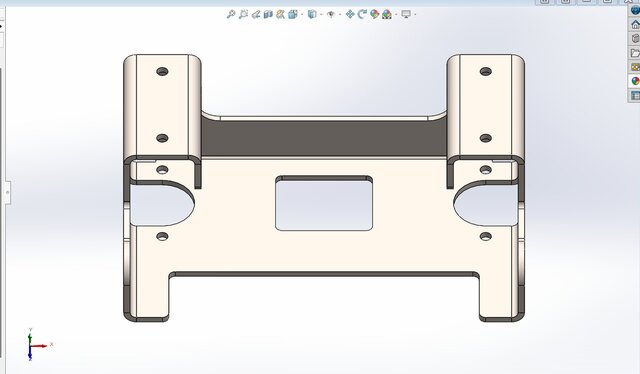Select the Zoom to Area tool
The width and height of the screenshot is (640, 374).
(243, 15)
